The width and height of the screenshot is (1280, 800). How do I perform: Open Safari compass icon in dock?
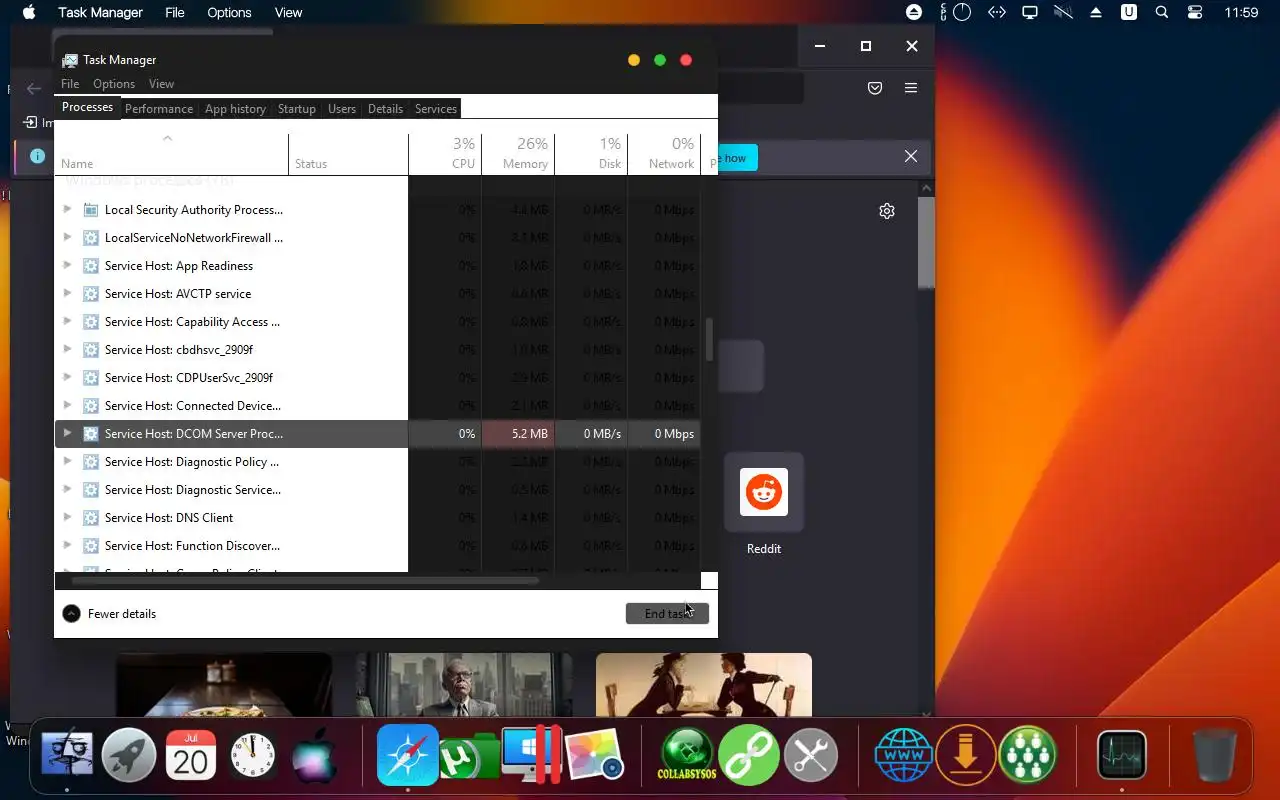(x=408, y=755)
